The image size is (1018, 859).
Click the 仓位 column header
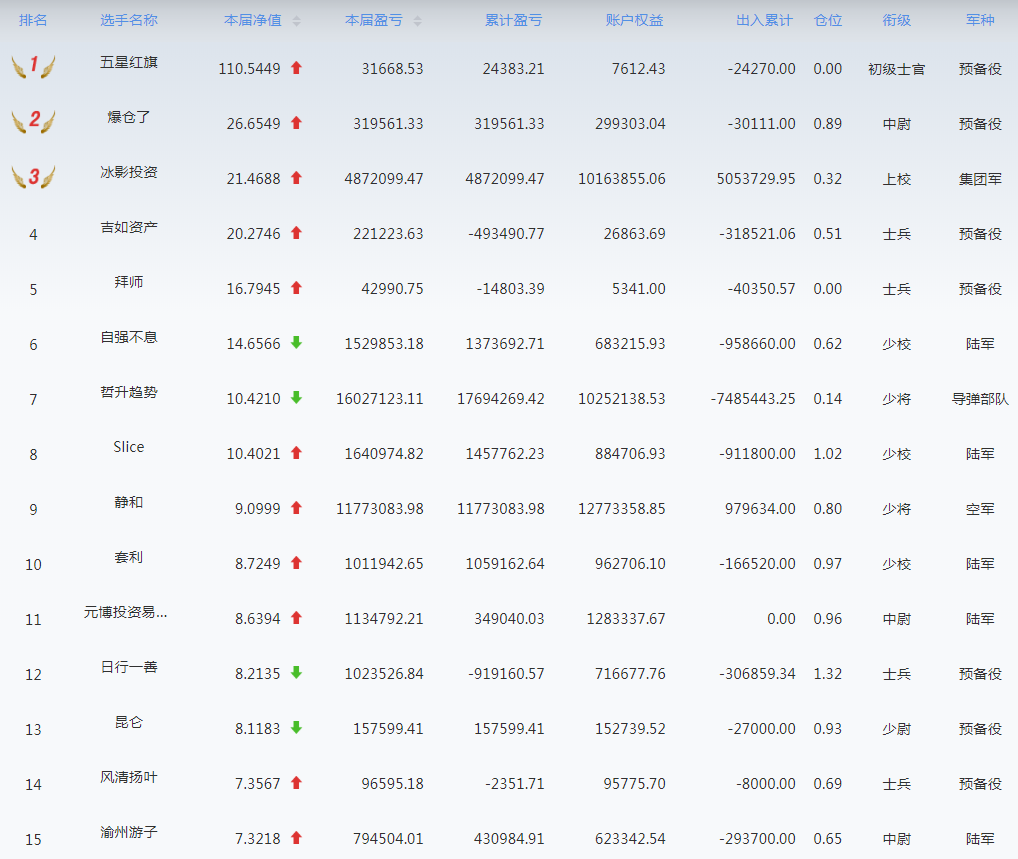tap(828, 20)
